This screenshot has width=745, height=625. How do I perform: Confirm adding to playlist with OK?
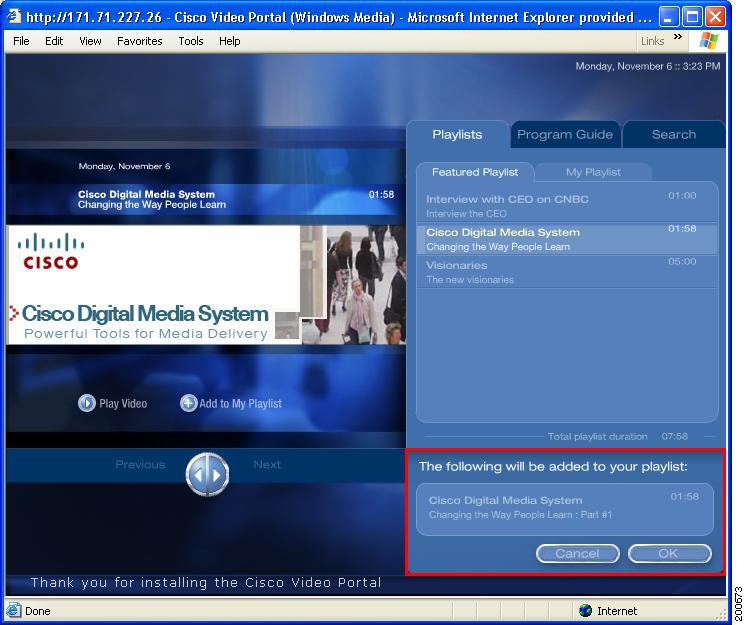(x=669, y=553)
